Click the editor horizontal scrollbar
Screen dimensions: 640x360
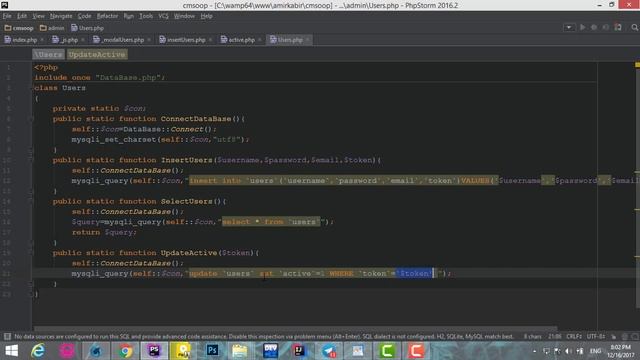point(295,328)
